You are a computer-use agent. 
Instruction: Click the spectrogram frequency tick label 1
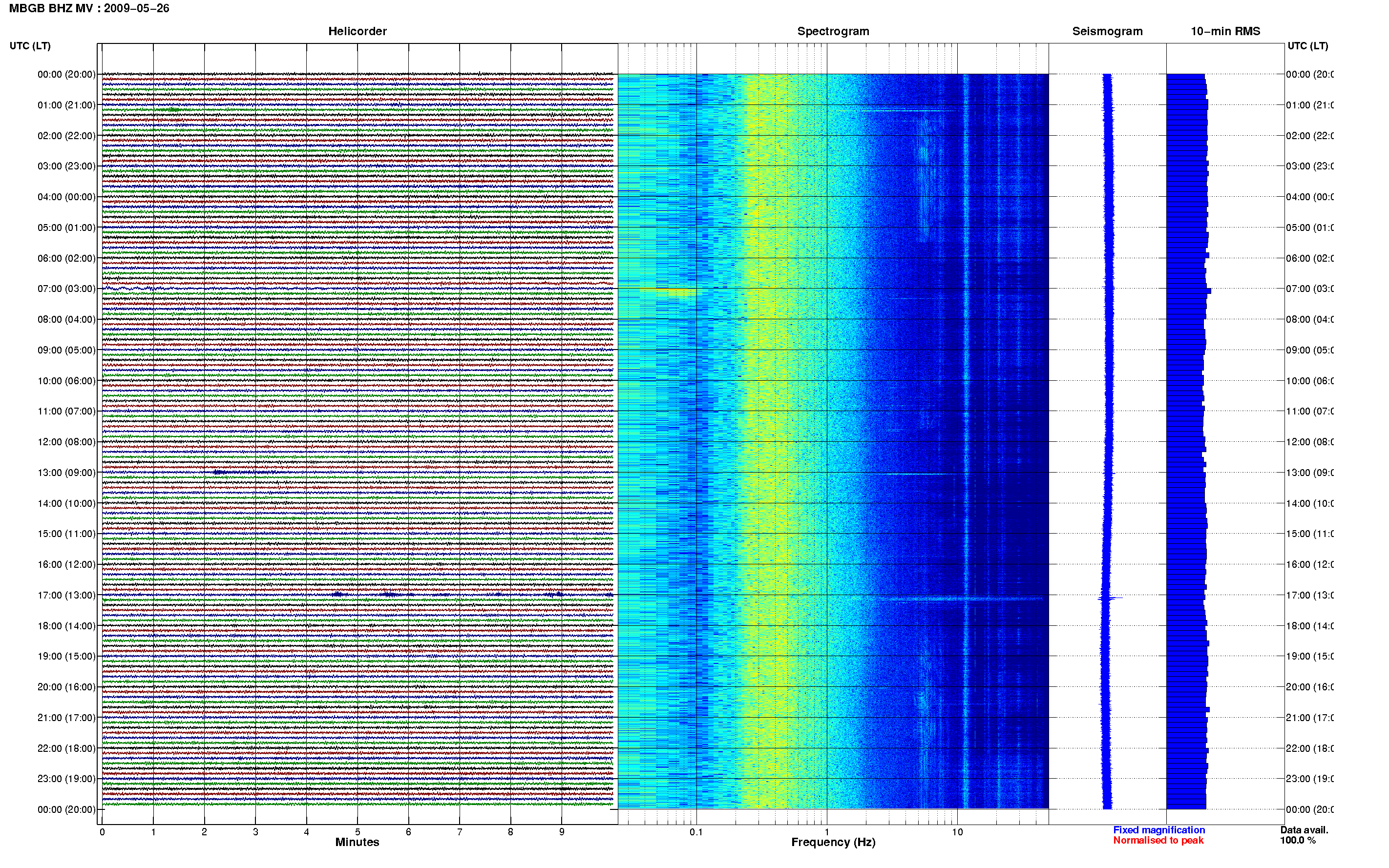pyautogui.click(x=827, y=832)
